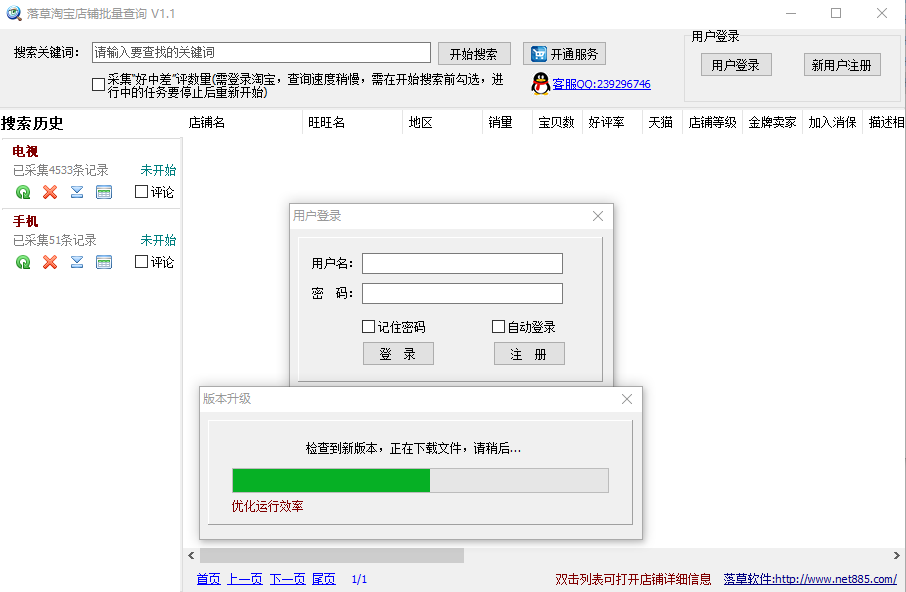This screenshot has width=906, height=592.
Task: Click the 优化运行效率 update note
Action: [268, 507]
